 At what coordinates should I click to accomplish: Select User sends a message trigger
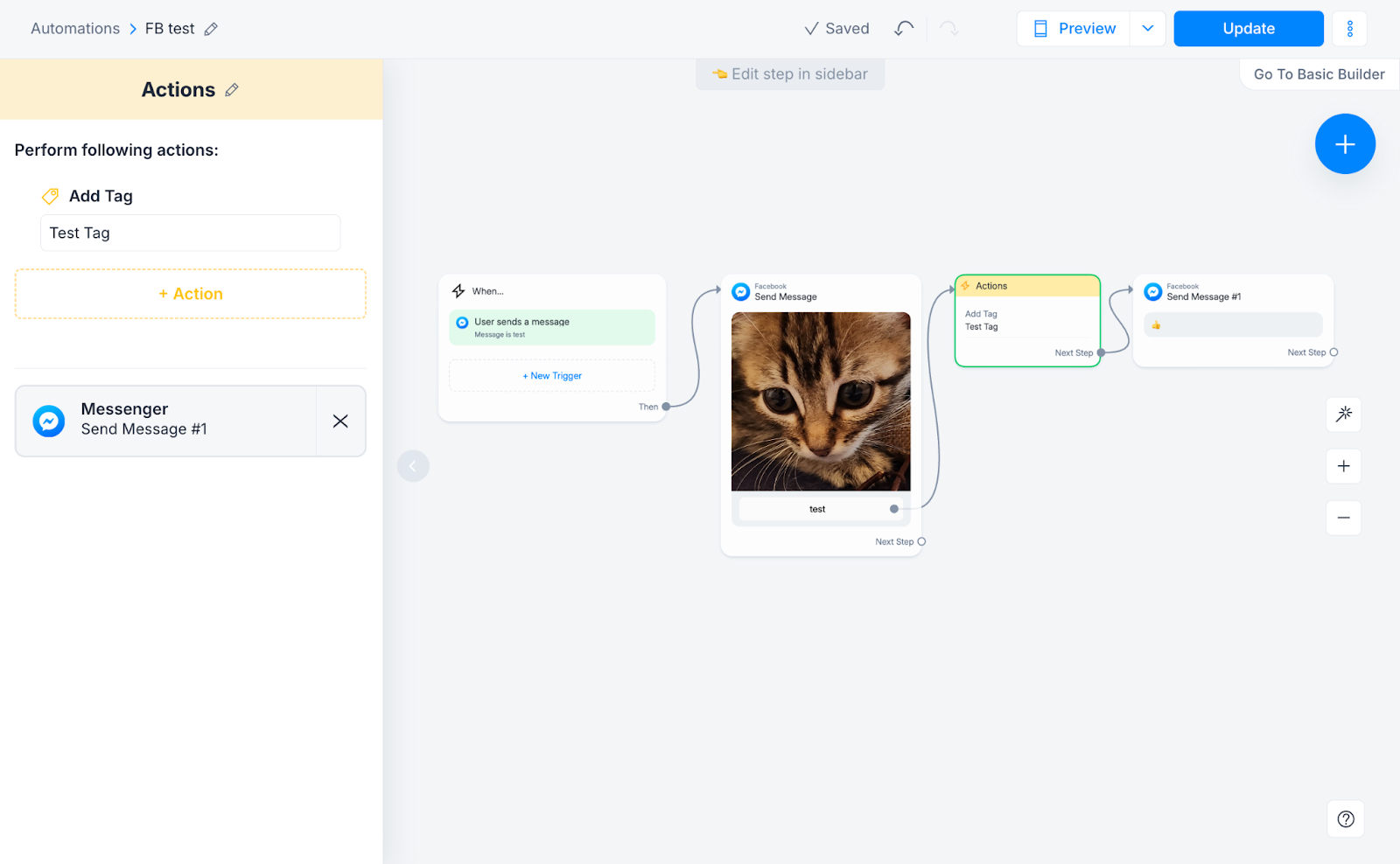tap(552, 327)
